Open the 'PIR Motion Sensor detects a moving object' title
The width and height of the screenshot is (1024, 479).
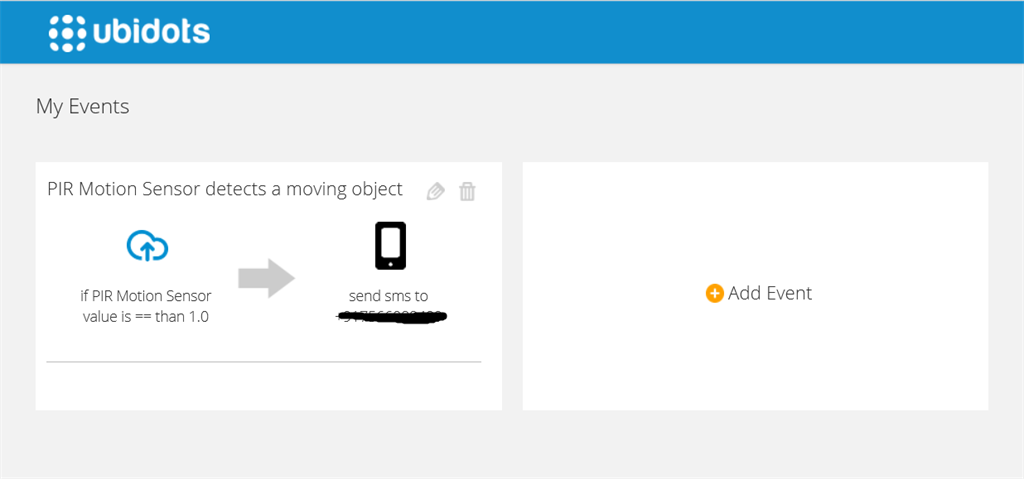tap(225, 189)
